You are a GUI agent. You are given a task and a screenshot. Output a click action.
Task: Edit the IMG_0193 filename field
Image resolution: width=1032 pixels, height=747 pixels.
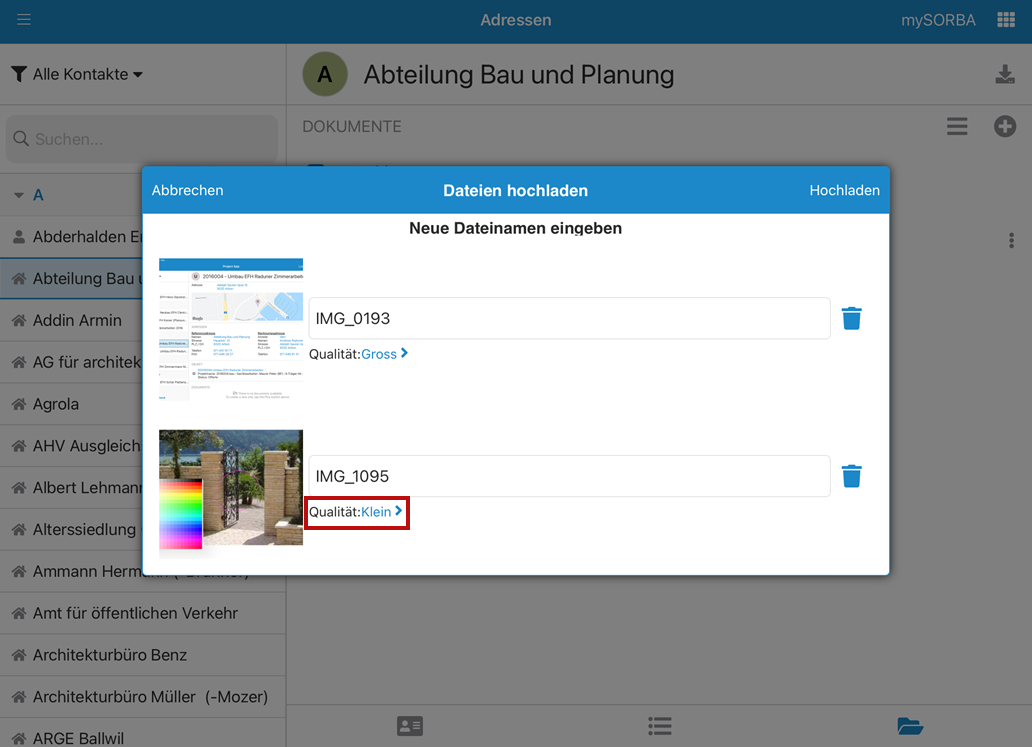pos(568,319)
